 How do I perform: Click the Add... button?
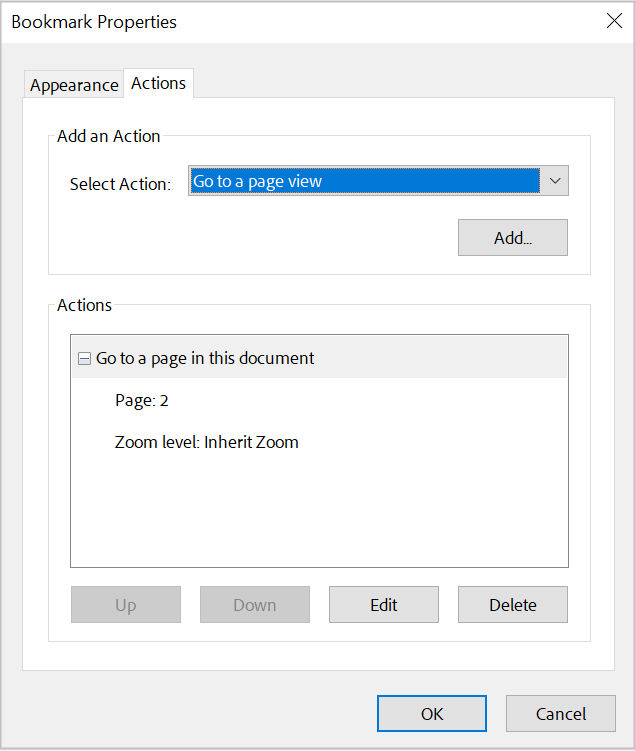point(512,238)
